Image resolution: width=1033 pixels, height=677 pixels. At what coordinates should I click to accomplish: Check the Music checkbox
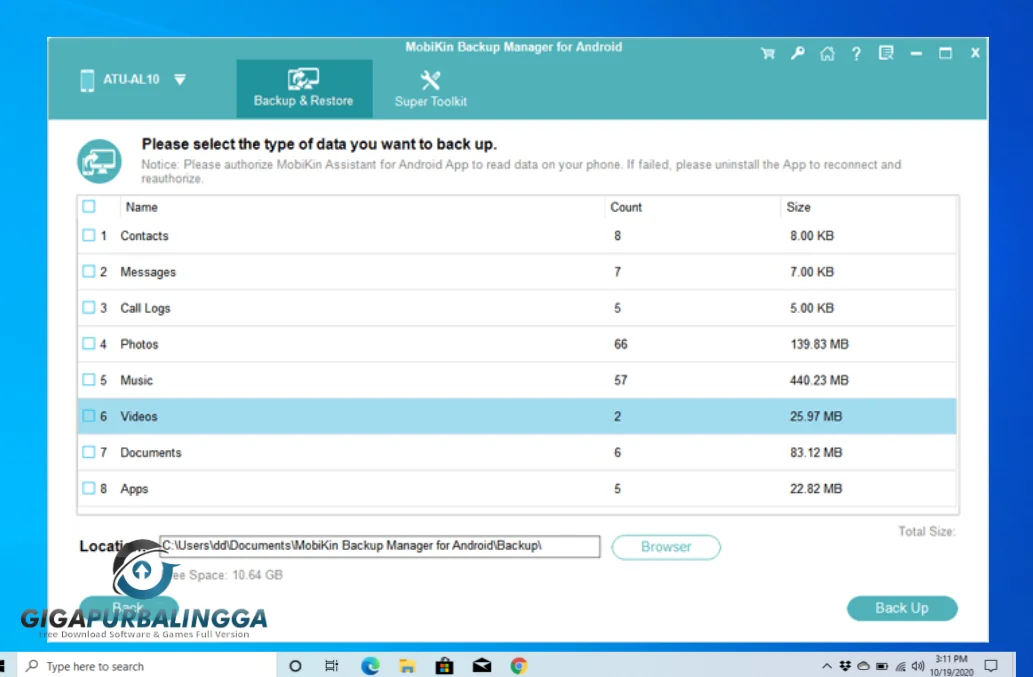coord(89,380)
